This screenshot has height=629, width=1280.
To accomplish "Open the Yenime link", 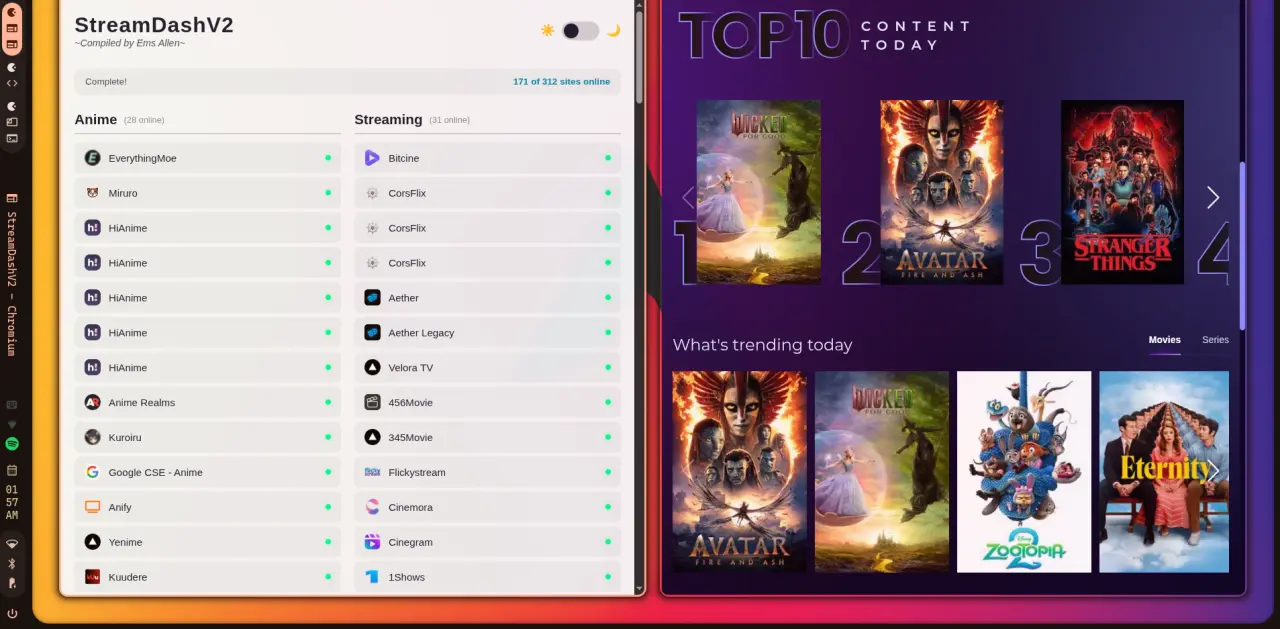I will click(x=208, y=542).
